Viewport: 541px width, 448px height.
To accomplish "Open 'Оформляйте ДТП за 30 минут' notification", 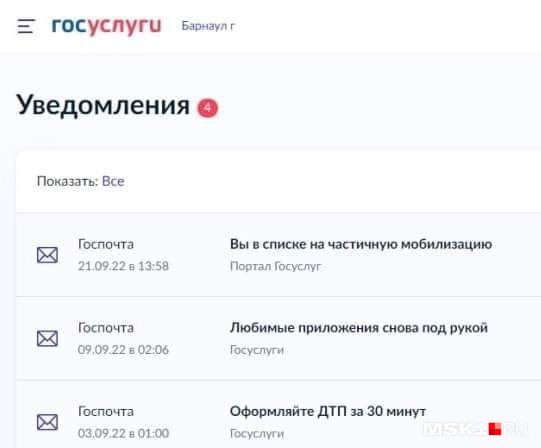I will coord(328,411).
